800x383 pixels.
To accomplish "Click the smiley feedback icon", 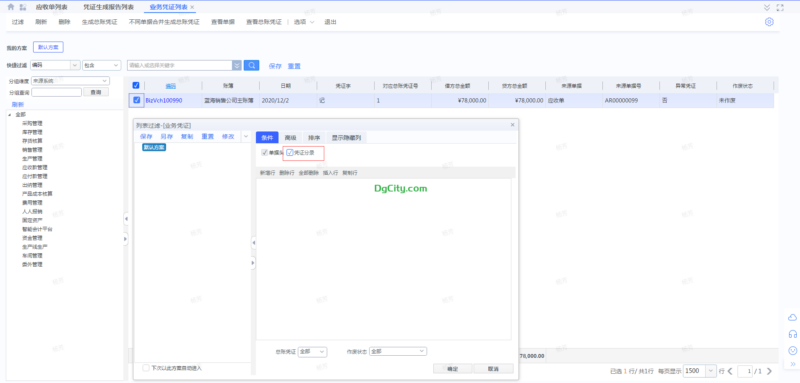I will click(x=792, y=350).
